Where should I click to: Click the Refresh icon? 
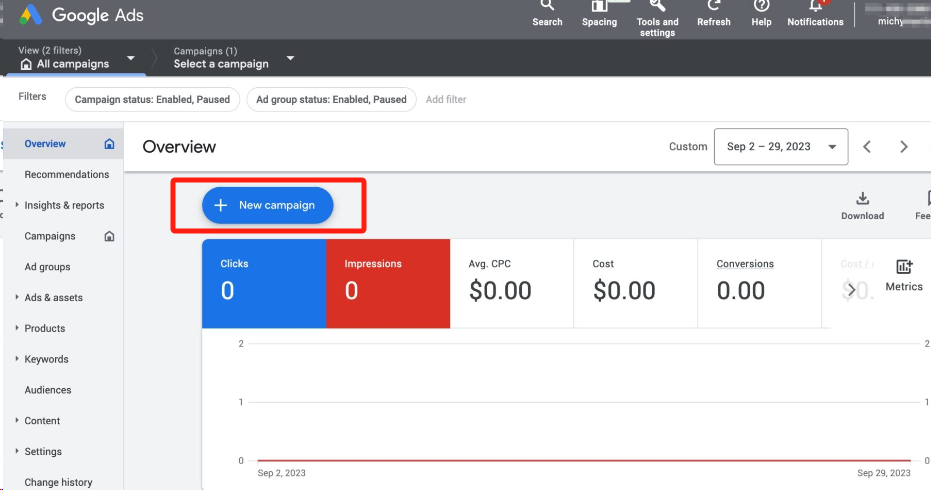[714, 5]
